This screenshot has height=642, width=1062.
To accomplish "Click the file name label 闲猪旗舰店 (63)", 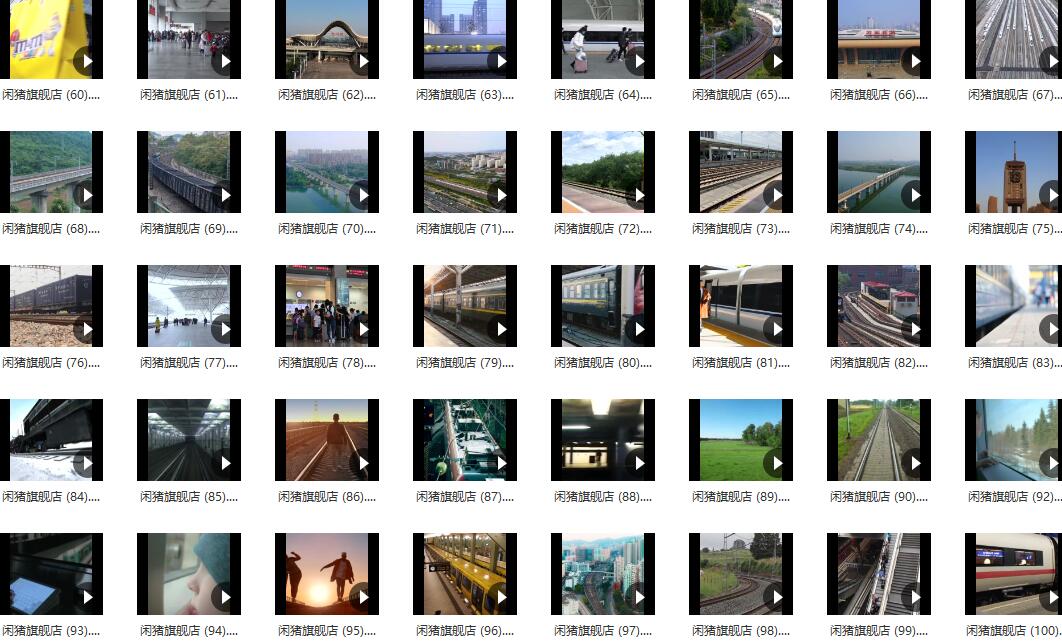I will click(465, 95).
